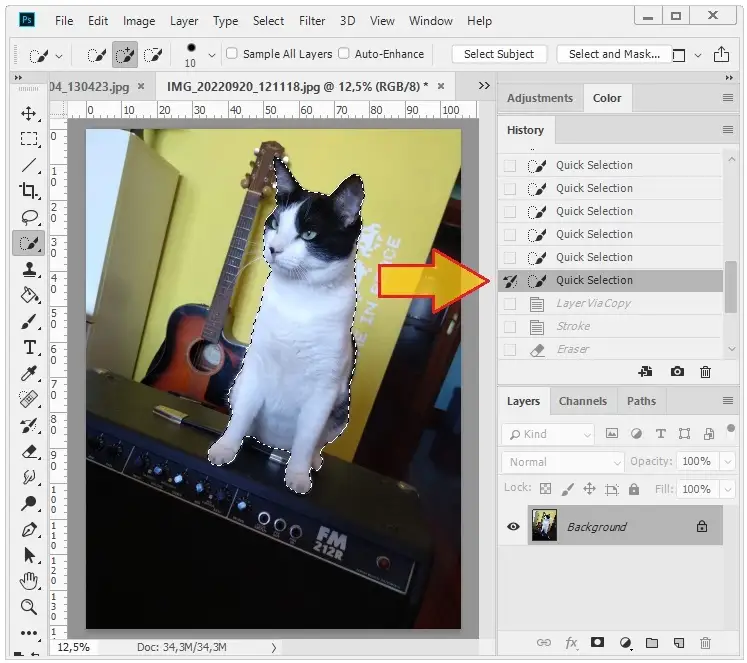Create a new group folder
The image size is (747, 663).
652,643
